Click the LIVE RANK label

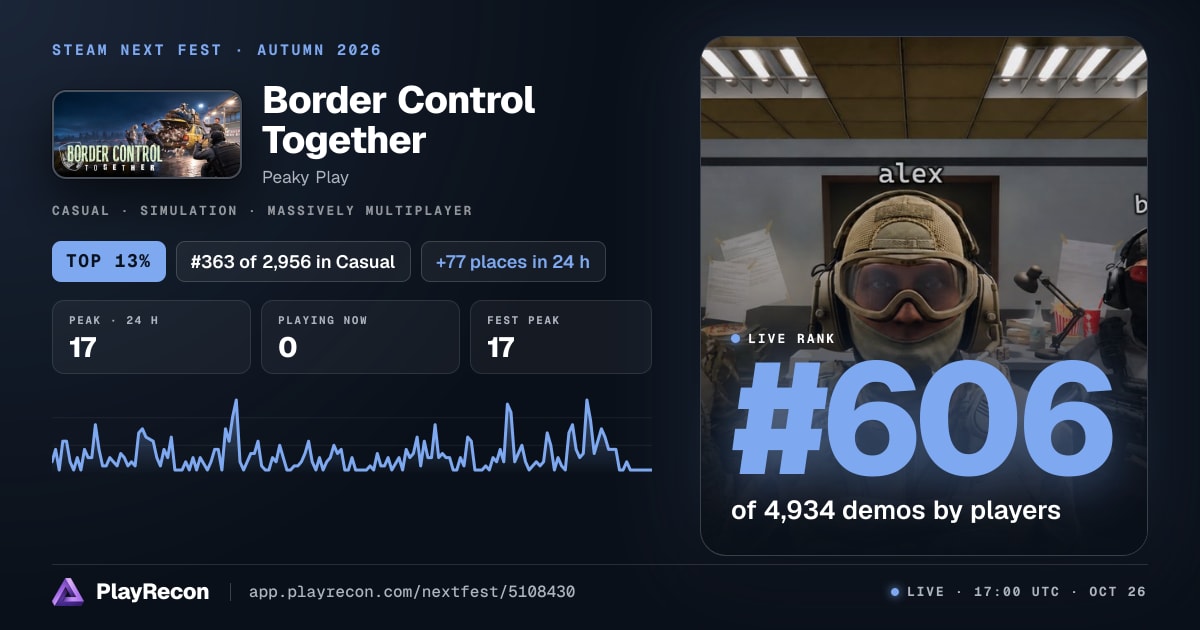[791, 339]
